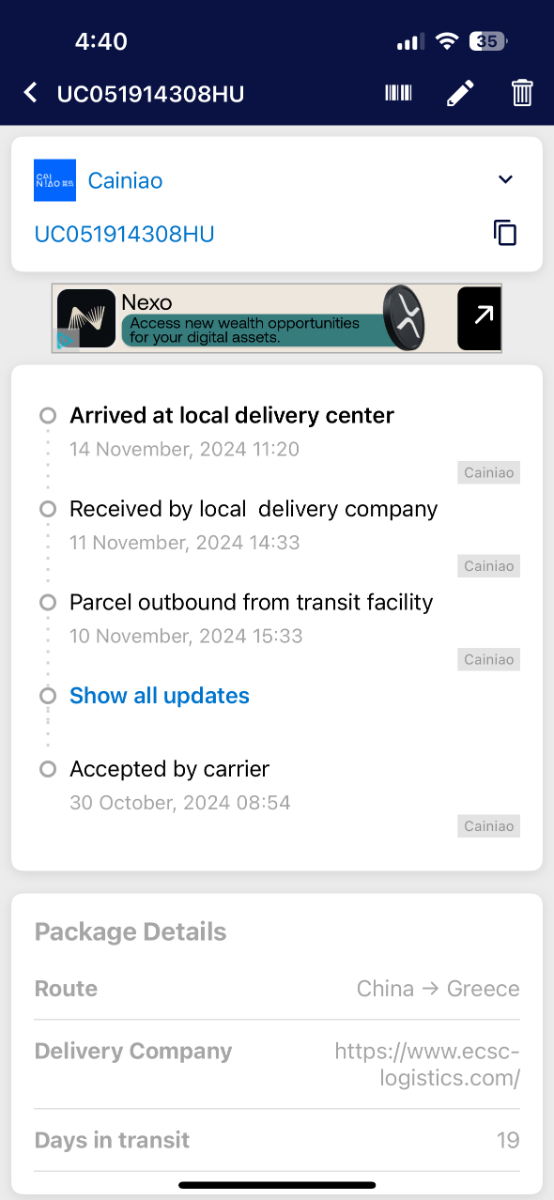This screenshot has height=1200, width=554.
Task: Tap the Route China to Greece row
Action: 277,989
